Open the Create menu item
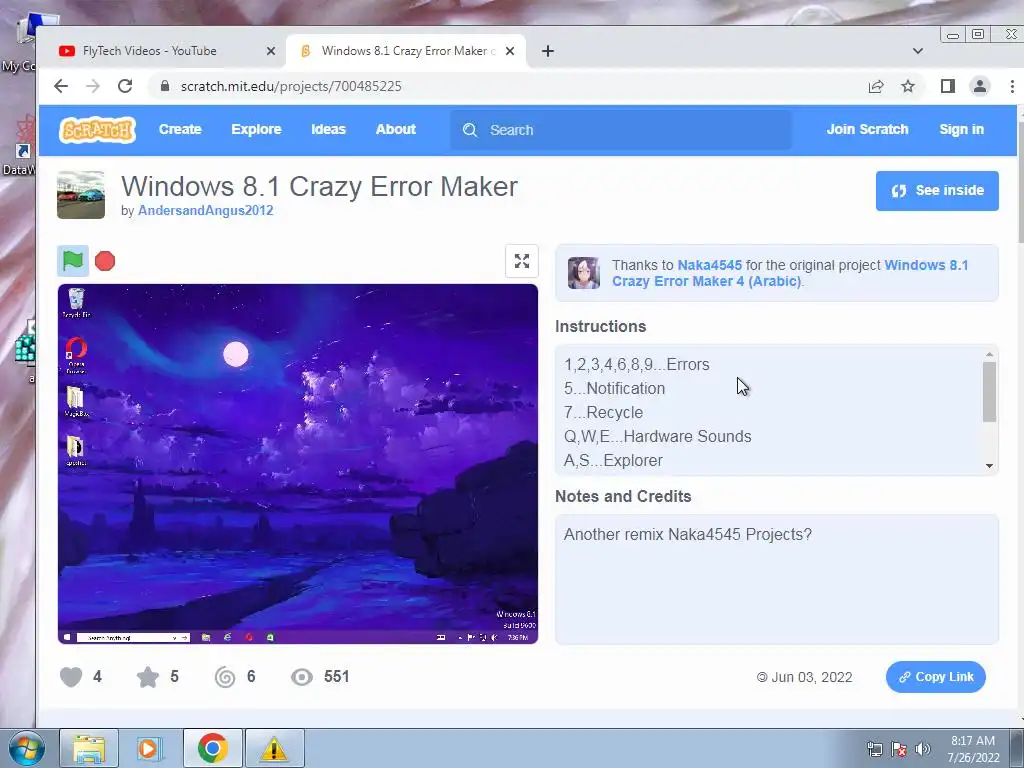Image resolution: width=1024 pixels, height=768 pixels. pos(180,129)
